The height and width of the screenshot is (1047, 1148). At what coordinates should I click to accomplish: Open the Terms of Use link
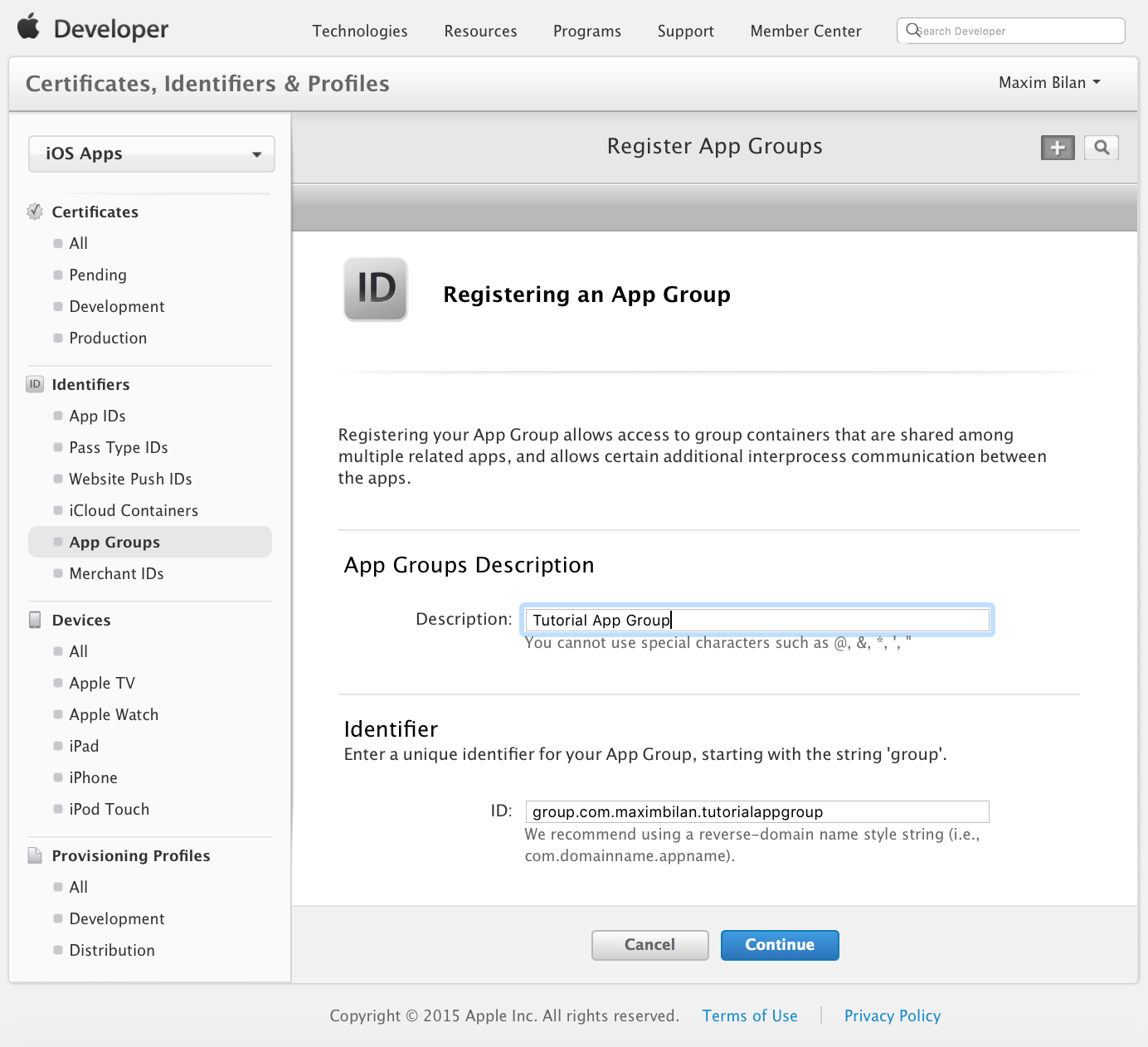pyautogui.click(x=749, y=1015)
